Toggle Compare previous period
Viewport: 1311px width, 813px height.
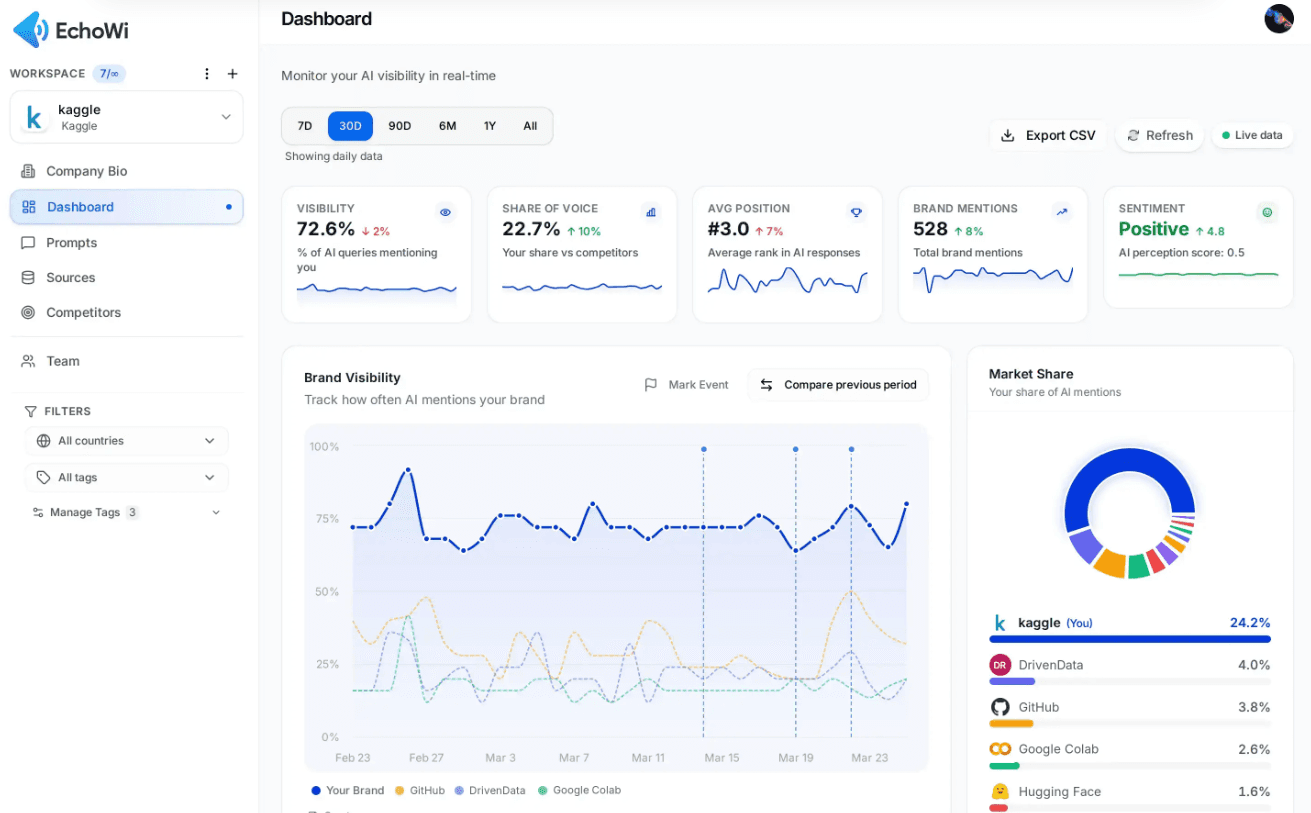coord(838,385)
